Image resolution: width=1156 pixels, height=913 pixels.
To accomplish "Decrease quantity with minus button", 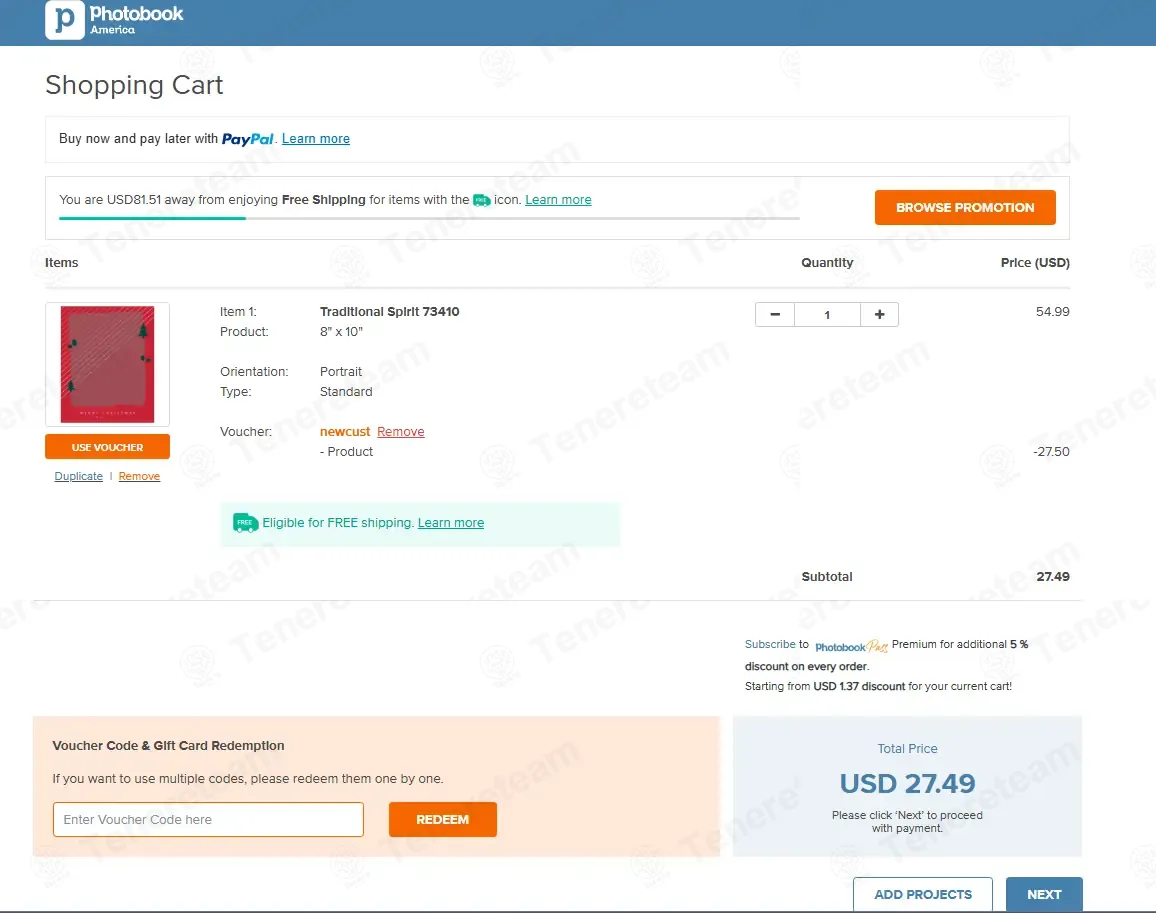I will (x=775, y=314).
